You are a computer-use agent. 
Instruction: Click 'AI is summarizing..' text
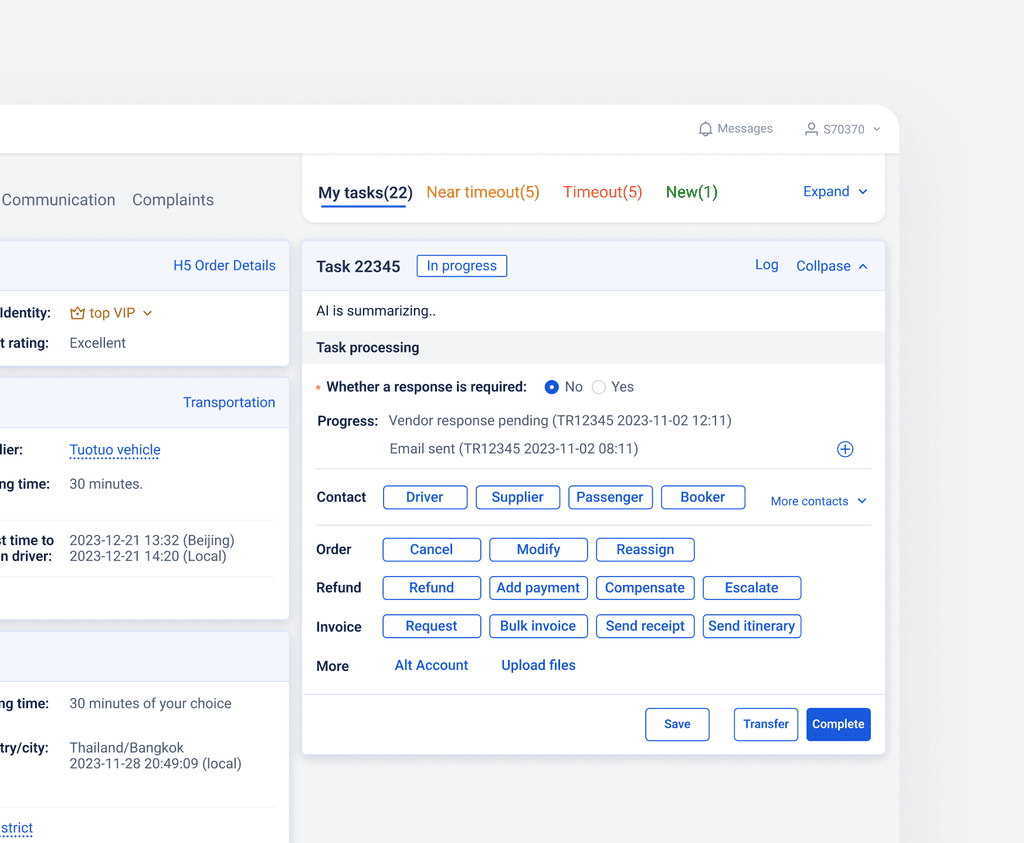pyautogui.click(x=376, y=311)
